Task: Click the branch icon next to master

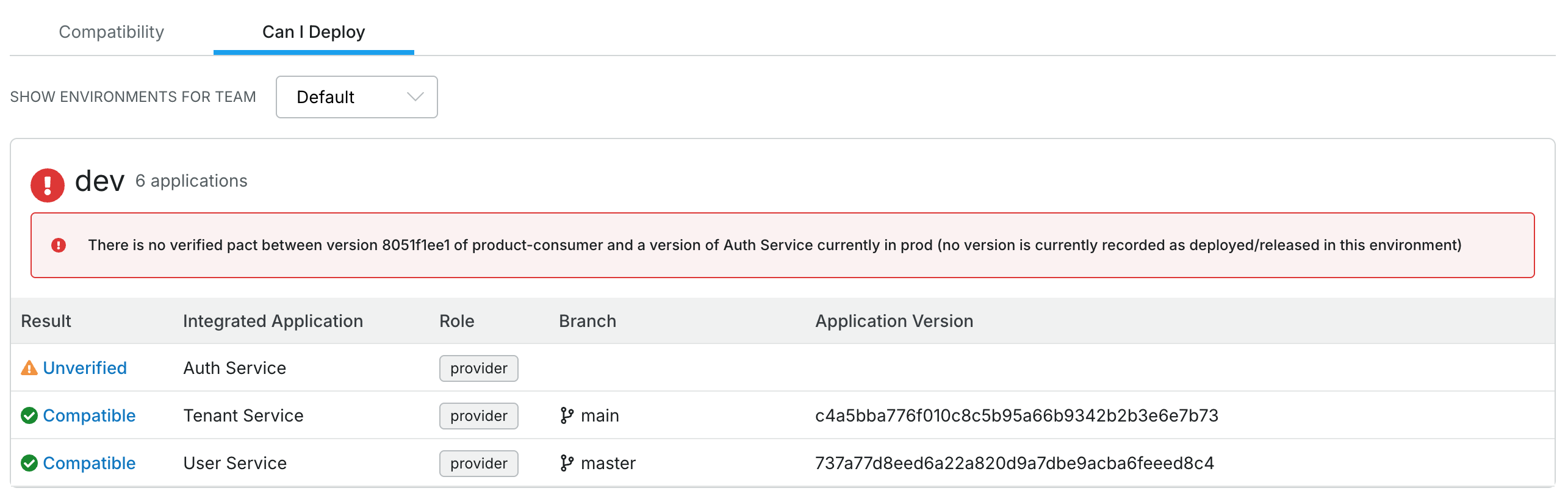Action: (567, 463)
